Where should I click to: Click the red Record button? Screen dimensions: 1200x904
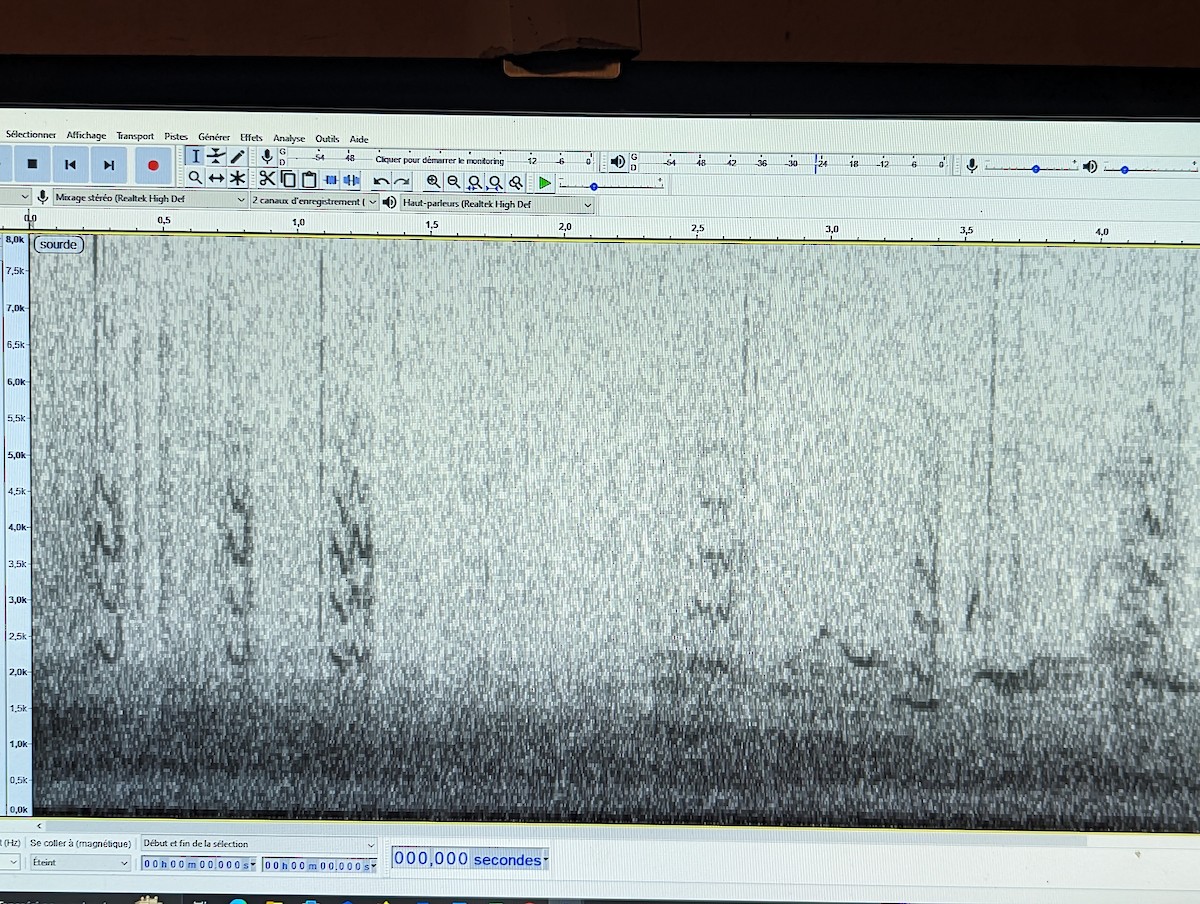[x=152, y=165]
